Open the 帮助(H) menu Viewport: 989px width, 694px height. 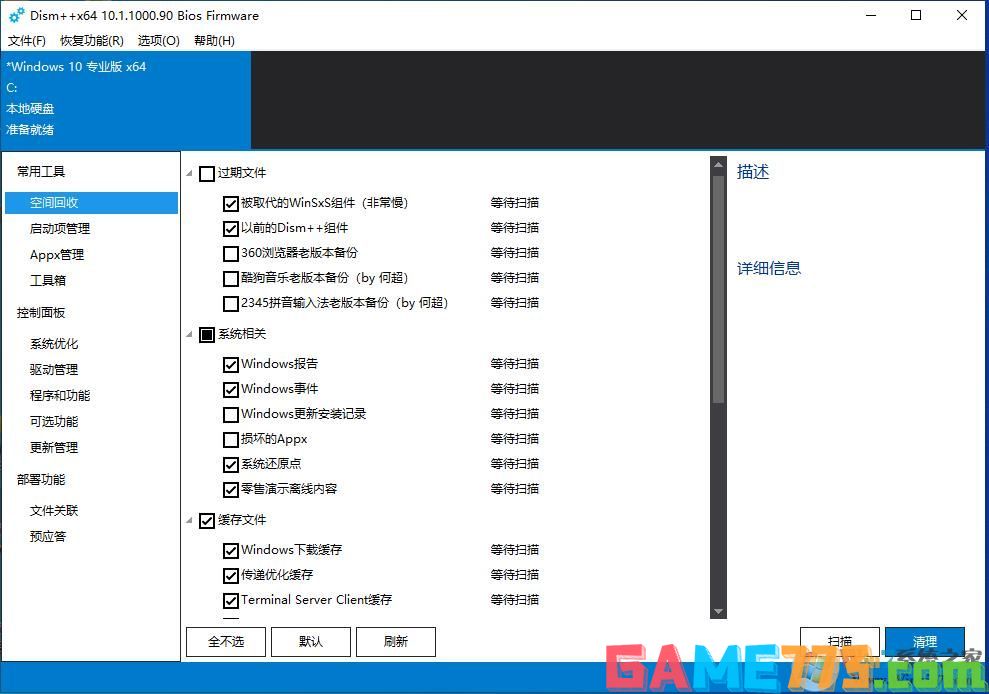coord(214,41)
